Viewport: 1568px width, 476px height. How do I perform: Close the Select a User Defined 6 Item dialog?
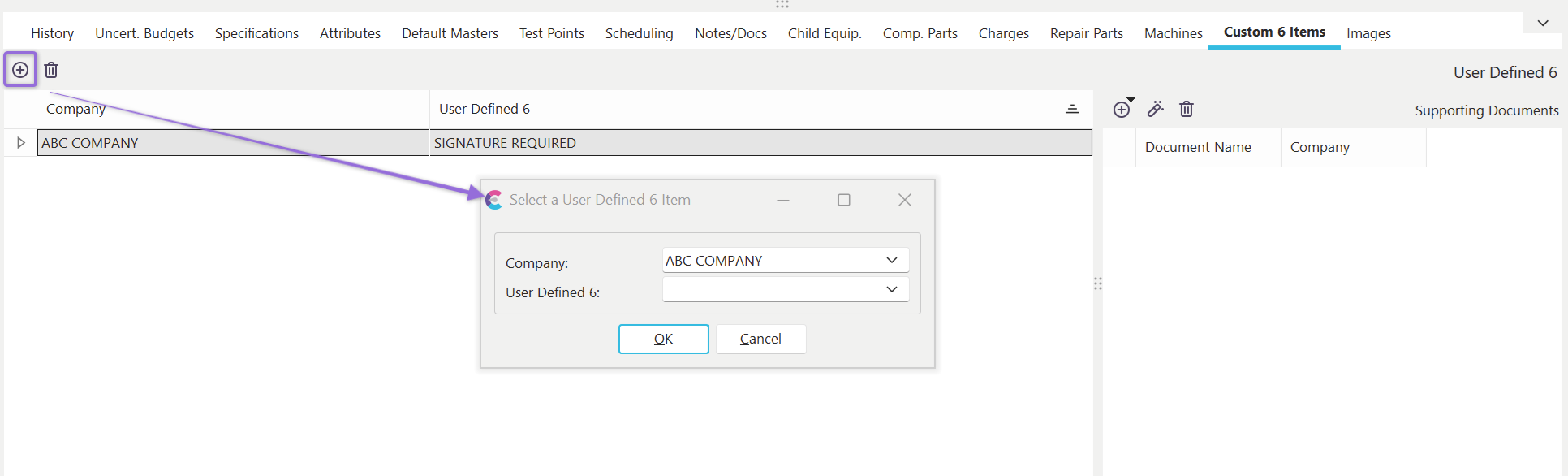pyautogui.click(x=905, y=200)
